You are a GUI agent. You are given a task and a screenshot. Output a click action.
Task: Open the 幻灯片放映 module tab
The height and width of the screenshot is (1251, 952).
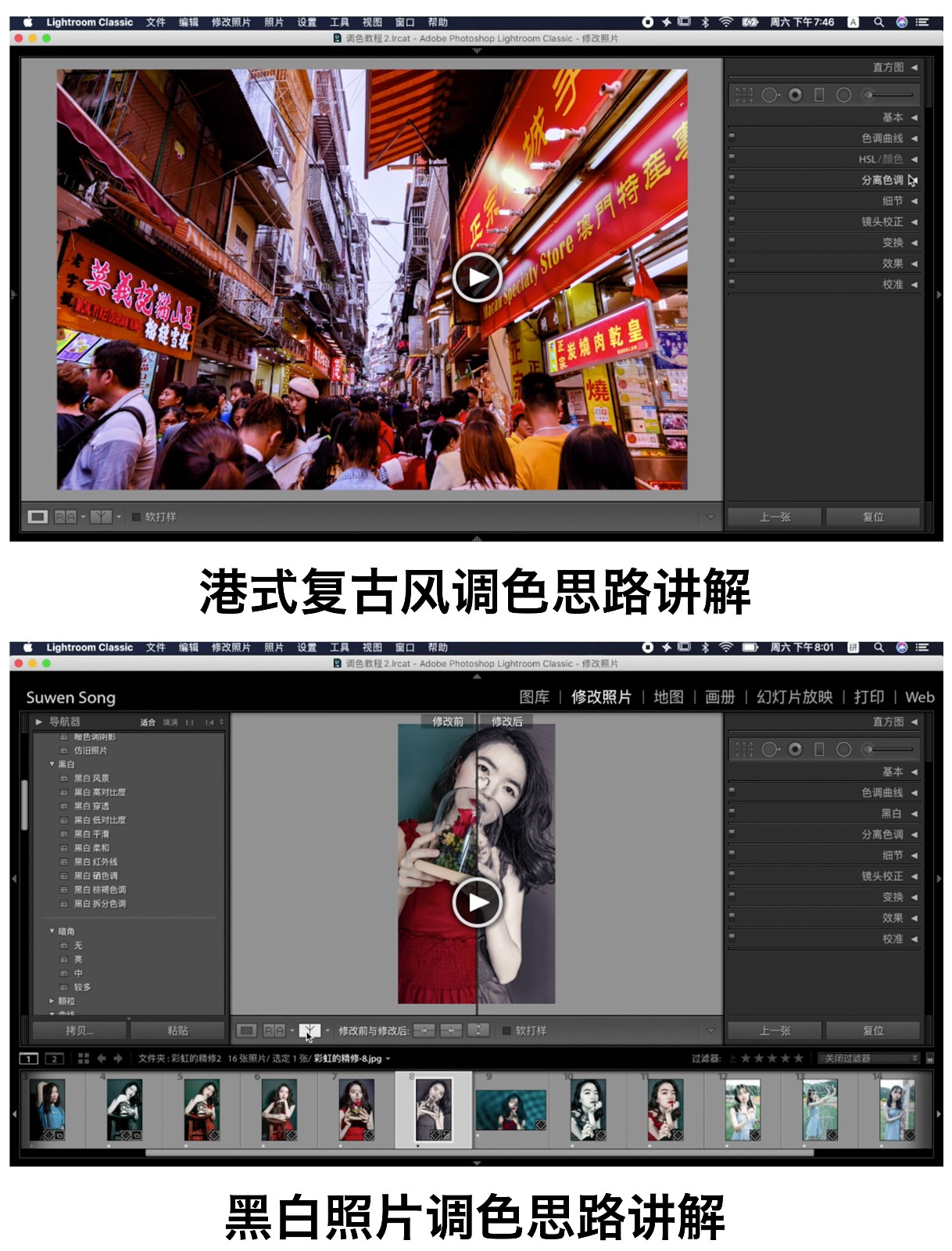click(x=794, y=697)
